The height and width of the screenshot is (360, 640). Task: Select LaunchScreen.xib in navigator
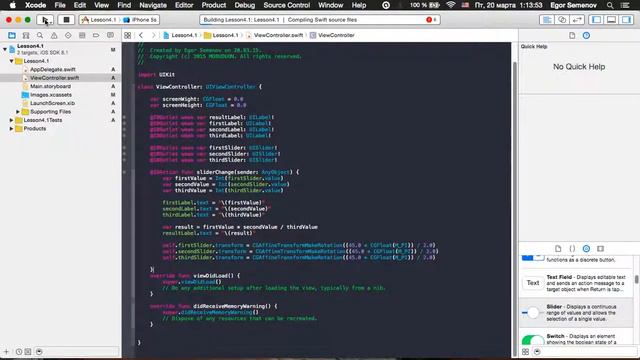click(x=52, y=103)
